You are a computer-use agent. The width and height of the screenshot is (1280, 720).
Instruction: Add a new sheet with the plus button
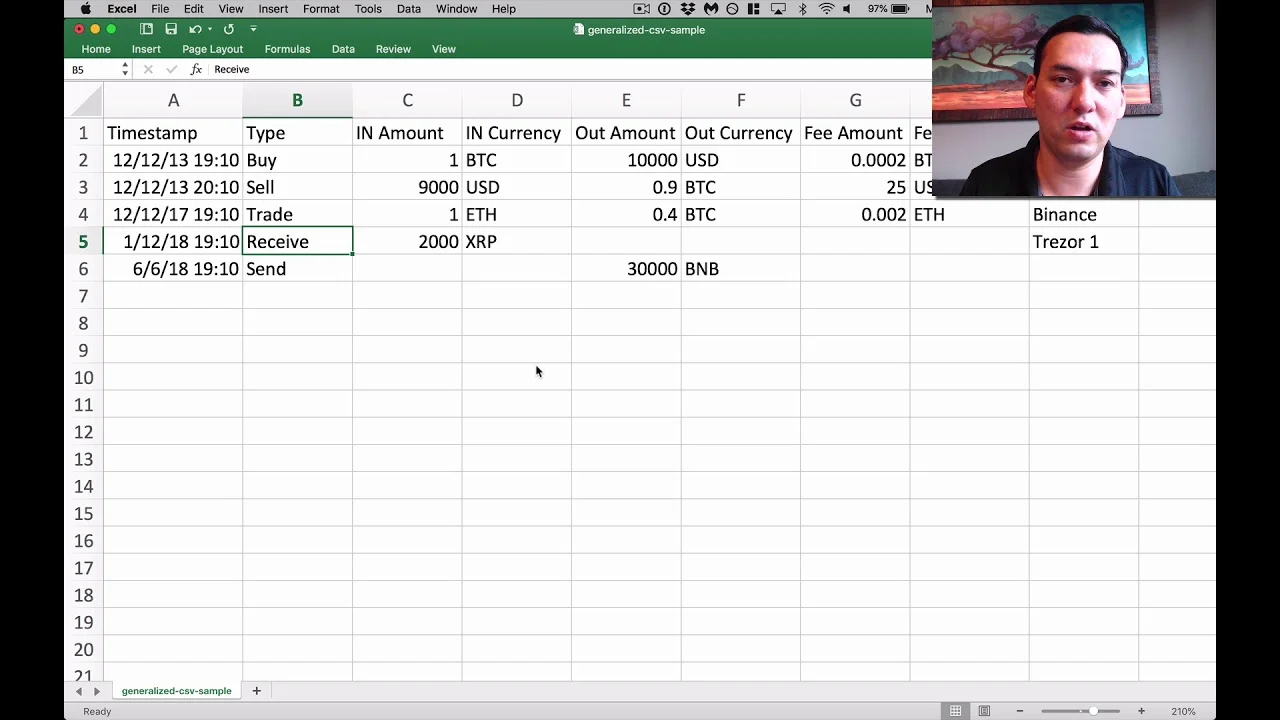click(257, 690)
